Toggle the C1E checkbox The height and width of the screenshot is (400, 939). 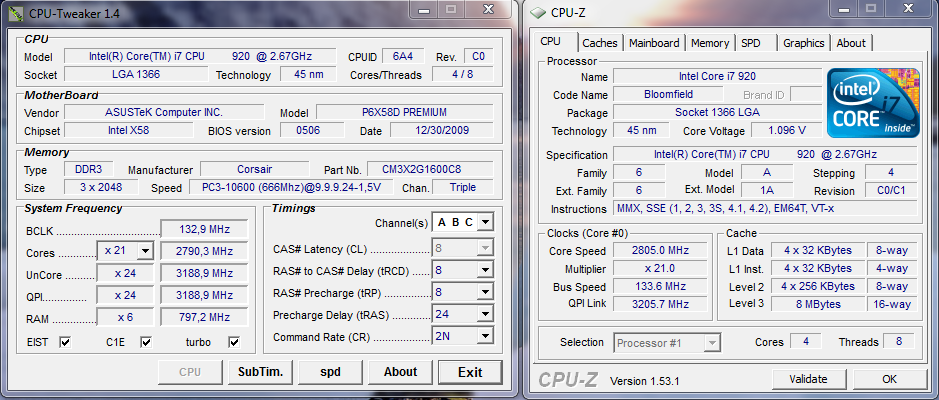[x=146, y=342]
